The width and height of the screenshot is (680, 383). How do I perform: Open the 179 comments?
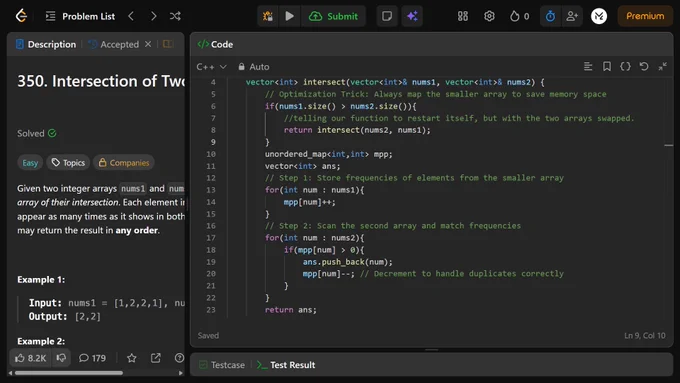[92, 358]
